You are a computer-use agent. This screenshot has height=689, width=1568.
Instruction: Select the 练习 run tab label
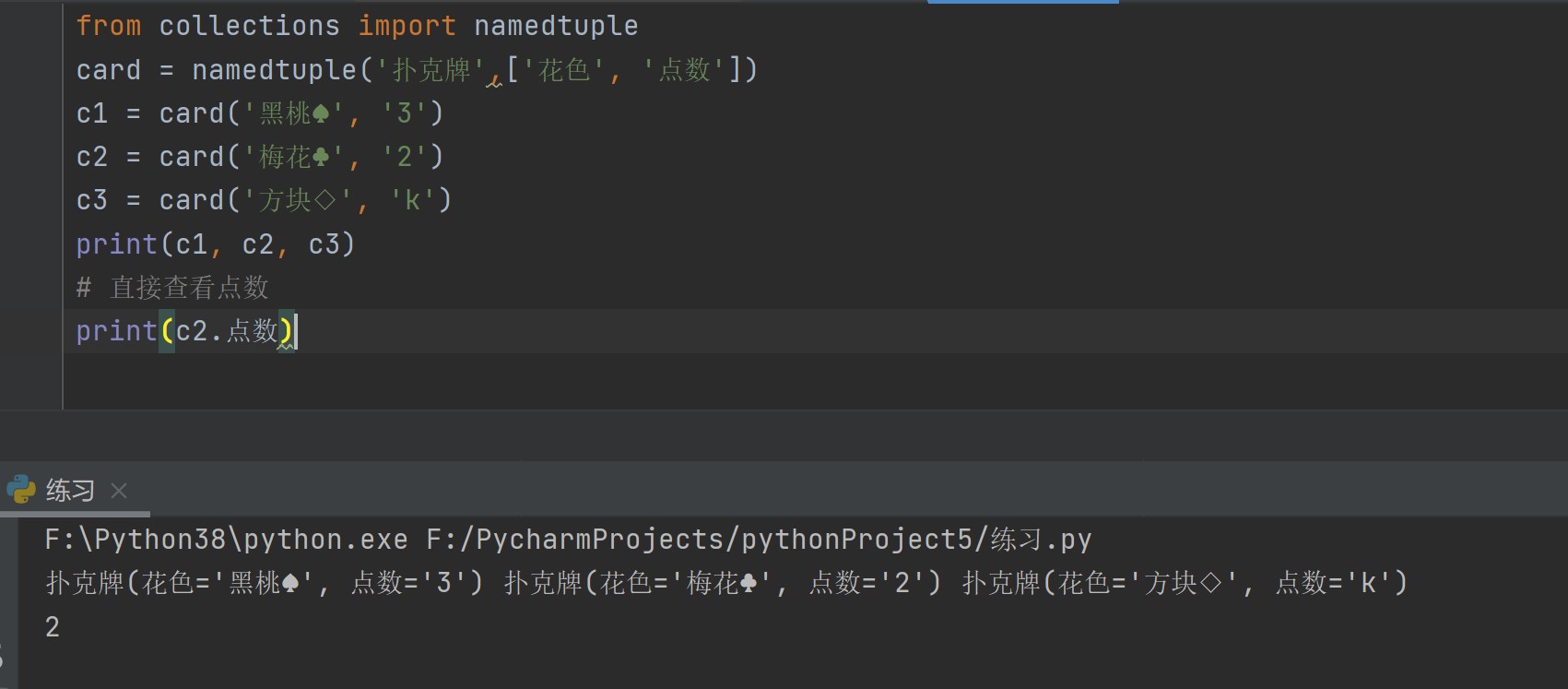click(x=70, y=491)
